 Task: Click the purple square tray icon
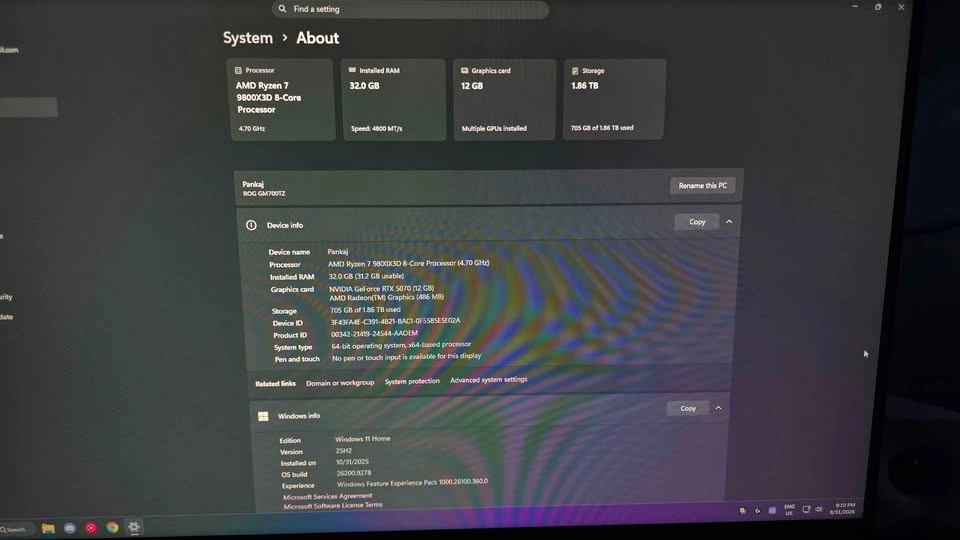pos(772,510)
